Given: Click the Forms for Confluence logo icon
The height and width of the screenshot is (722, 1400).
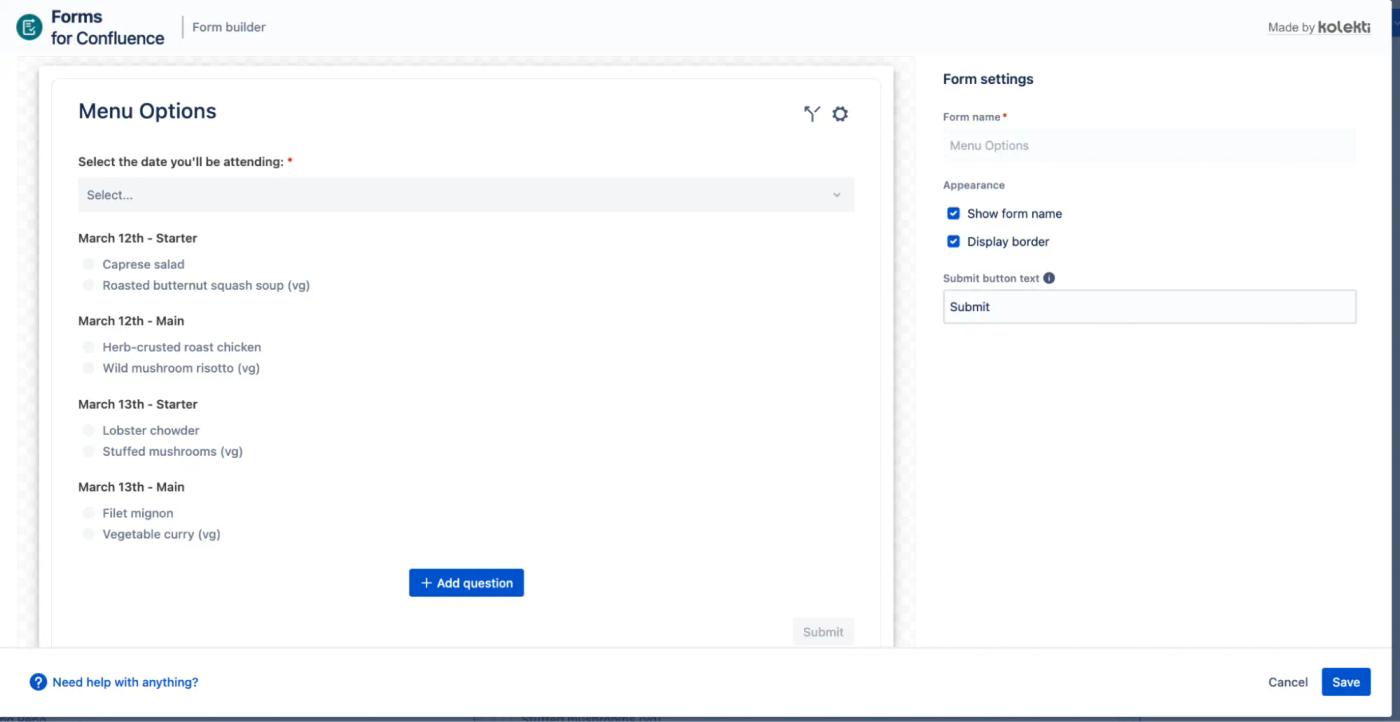Looking at the screenshot, I should coord(29,27).
